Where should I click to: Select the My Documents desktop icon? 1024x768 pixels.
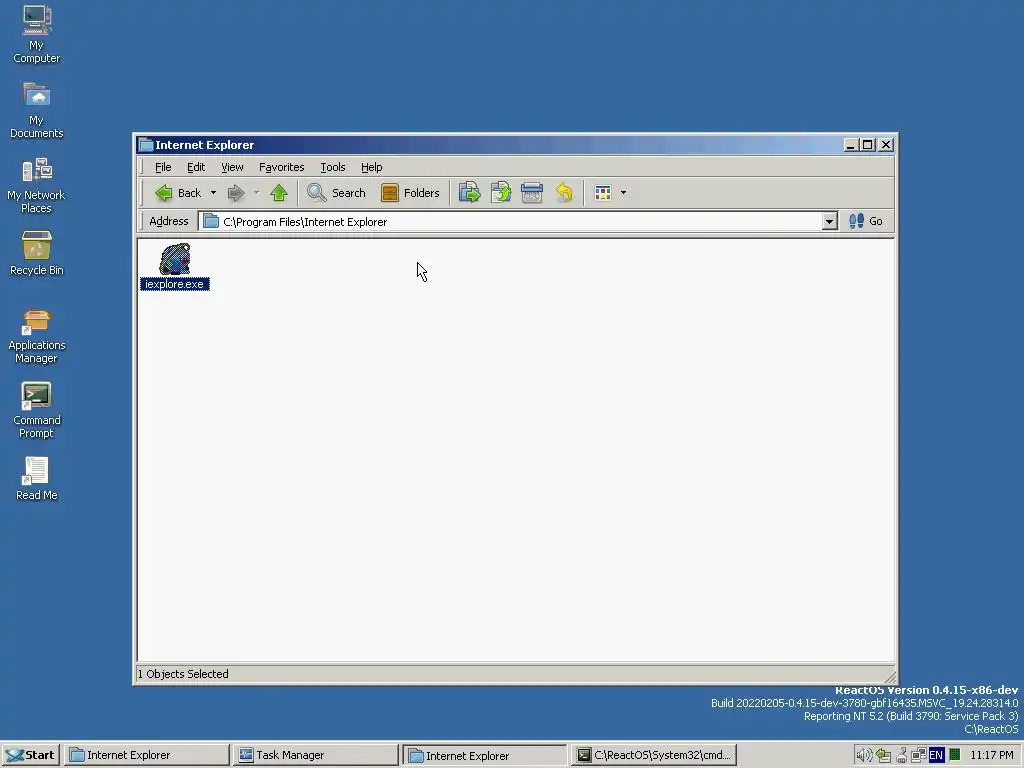(x=37, y=110)
